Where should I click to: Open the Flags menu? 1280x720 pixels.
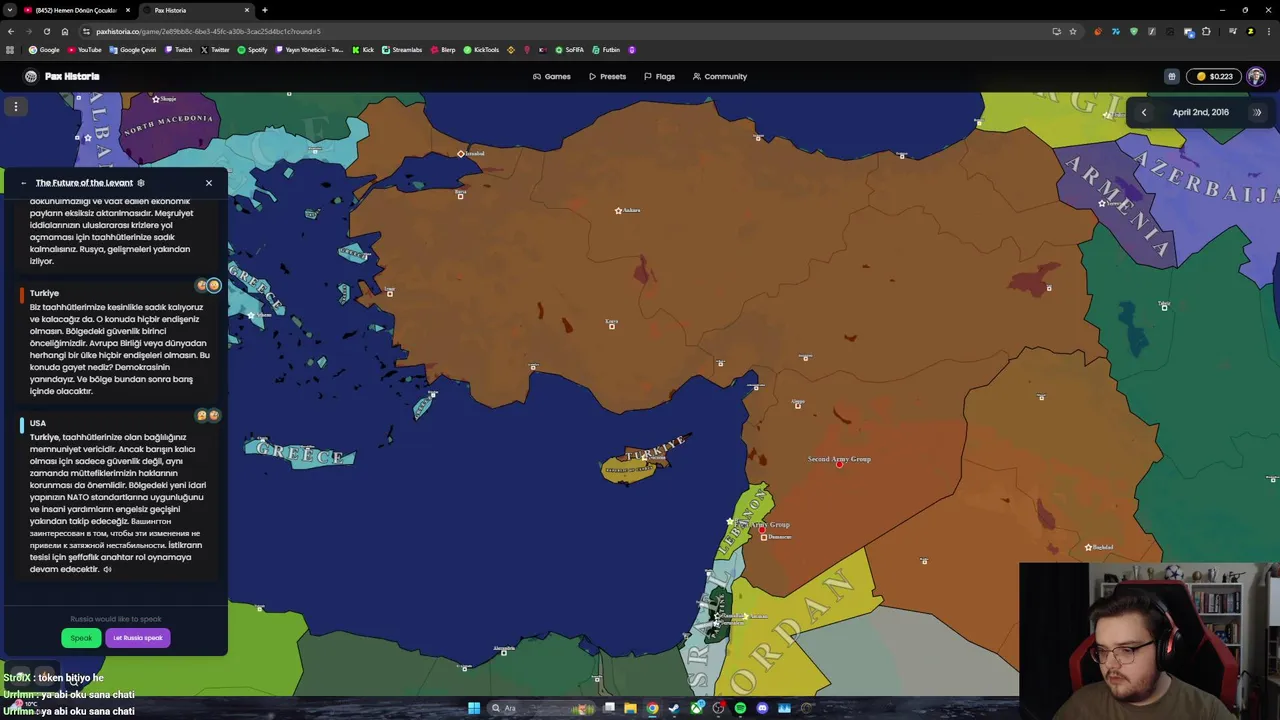pos(659,76)
